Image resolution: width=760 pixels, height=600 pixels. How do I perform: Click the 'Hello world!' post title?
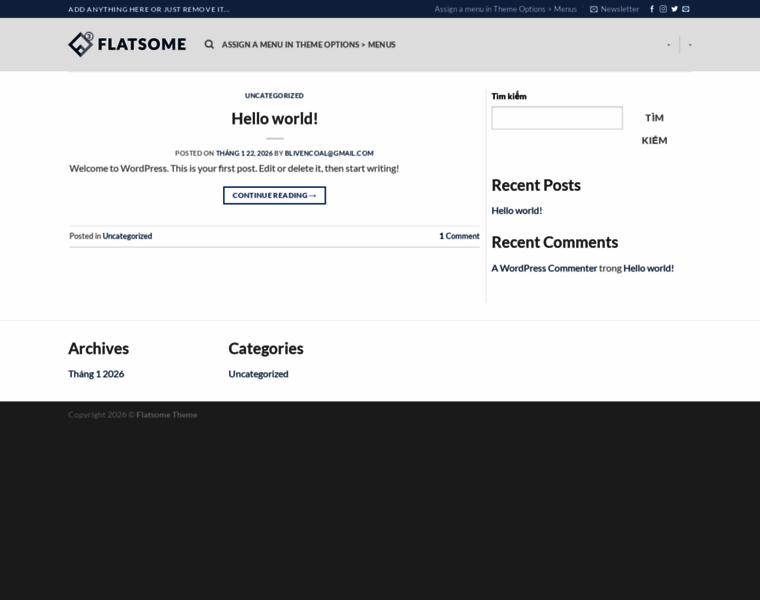pyautogui.click(x=274, y=118)
